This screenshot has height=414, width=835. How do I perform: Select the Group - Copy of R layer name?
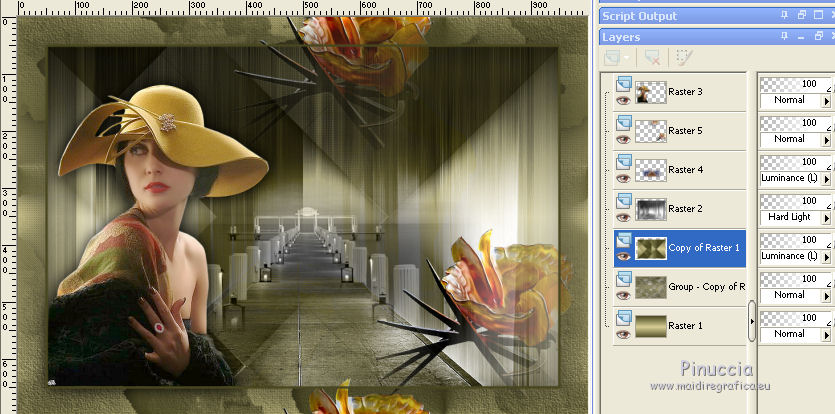[x=706, y=287]
